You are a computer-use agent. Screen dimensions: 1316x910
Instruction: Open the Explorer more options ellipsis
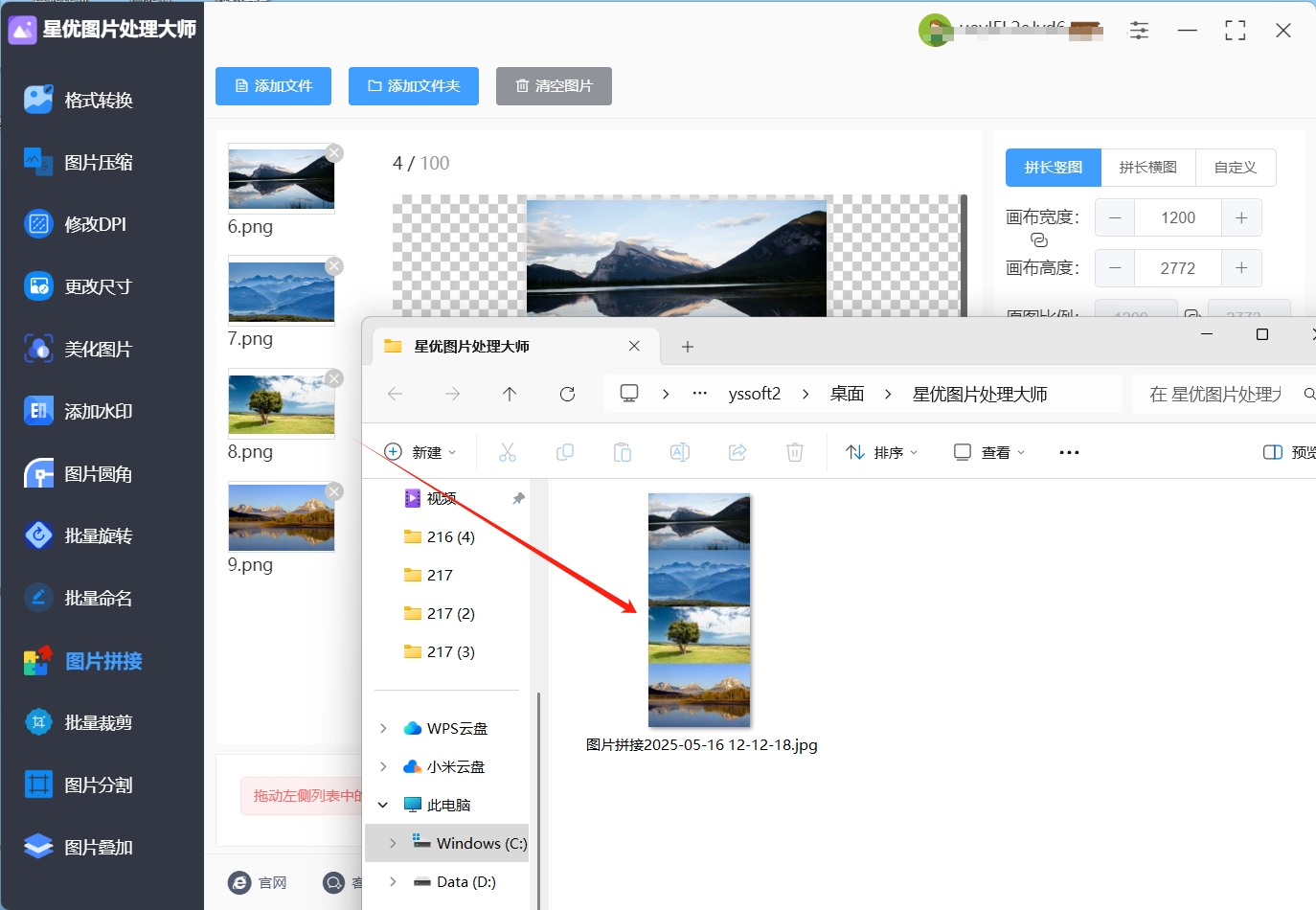coord(1070,452)
